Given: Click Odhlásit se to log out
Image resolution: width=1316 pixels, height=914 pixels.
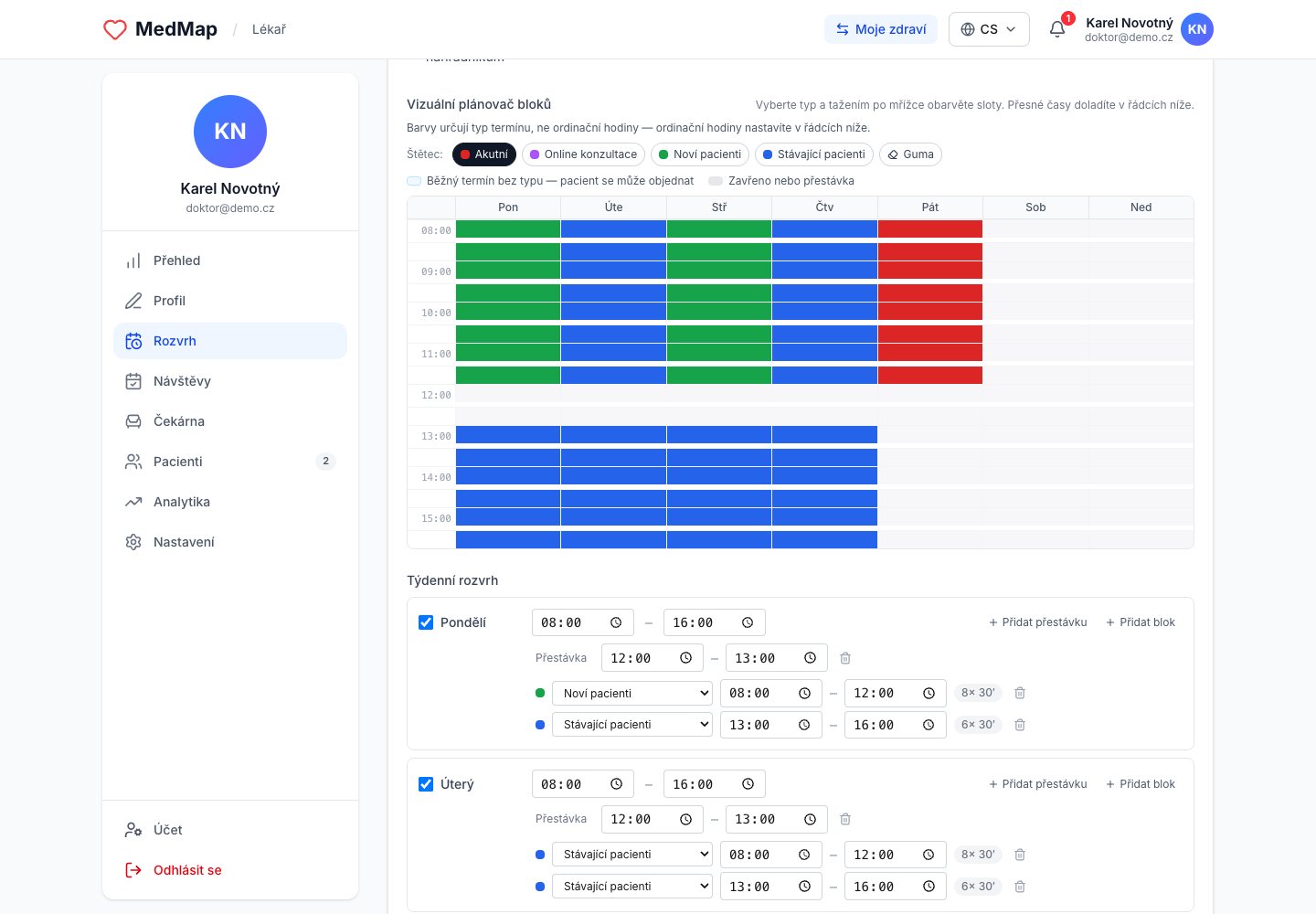Looking at the screenshot, I should 230,870.
